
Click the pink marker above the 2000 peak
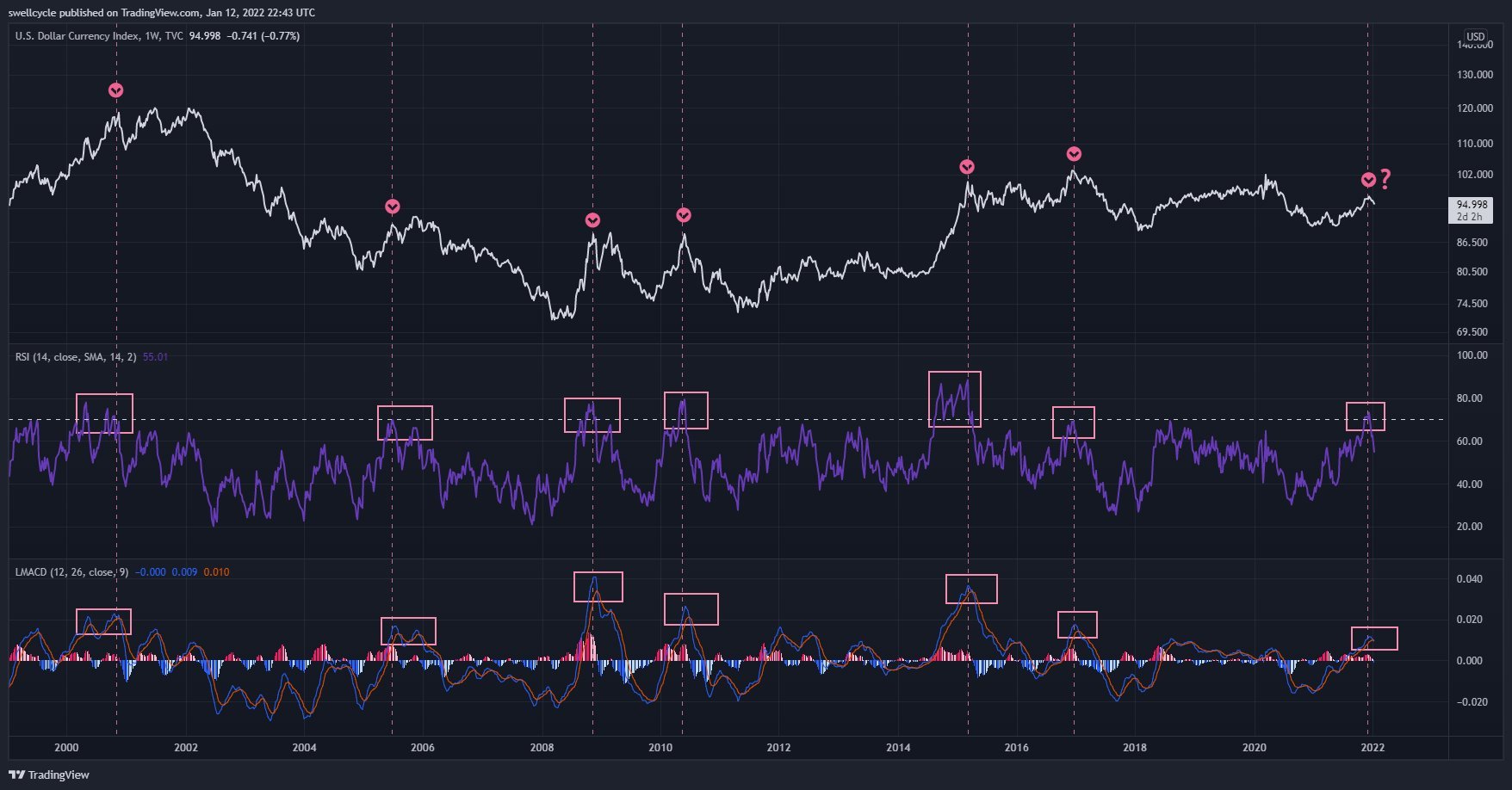(x=116, y=90)
